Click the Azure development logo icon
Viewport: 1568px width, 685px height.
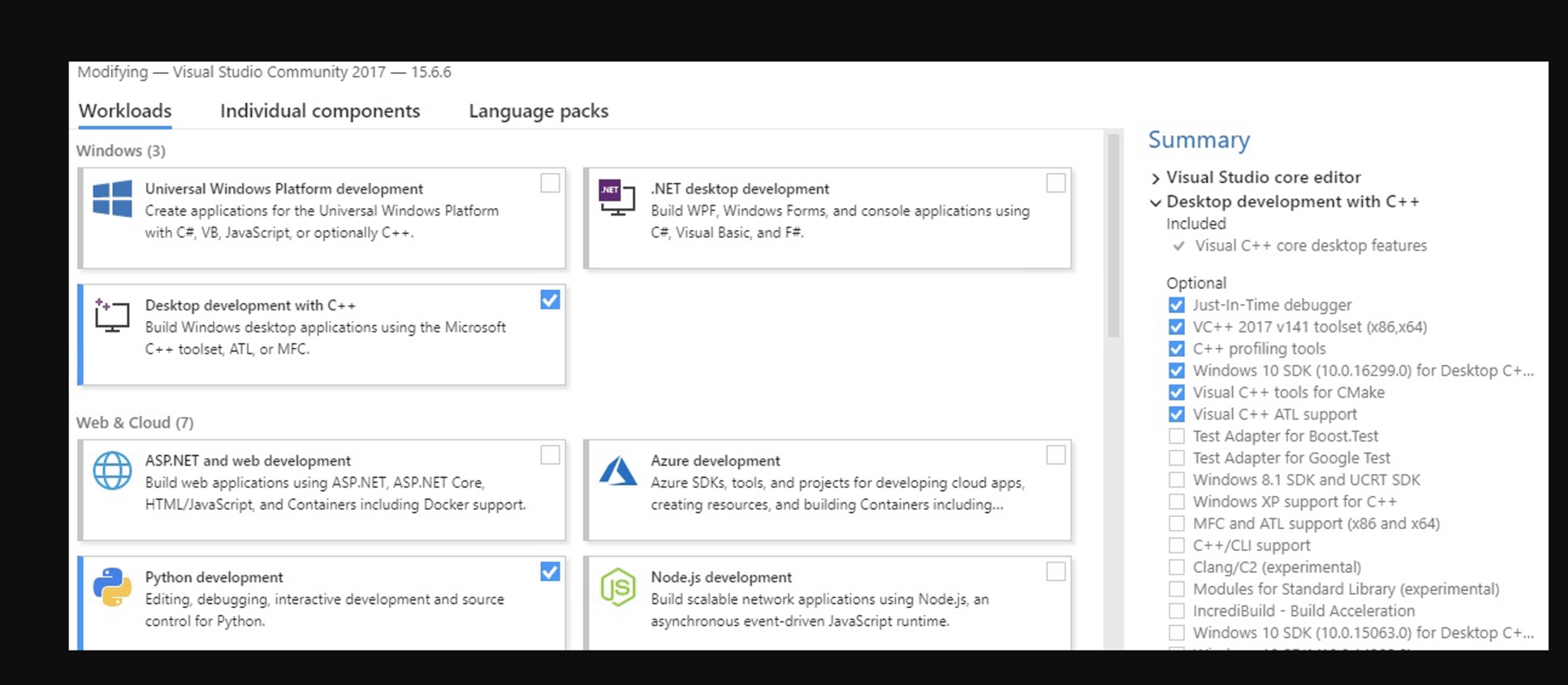tap(617, 471)
